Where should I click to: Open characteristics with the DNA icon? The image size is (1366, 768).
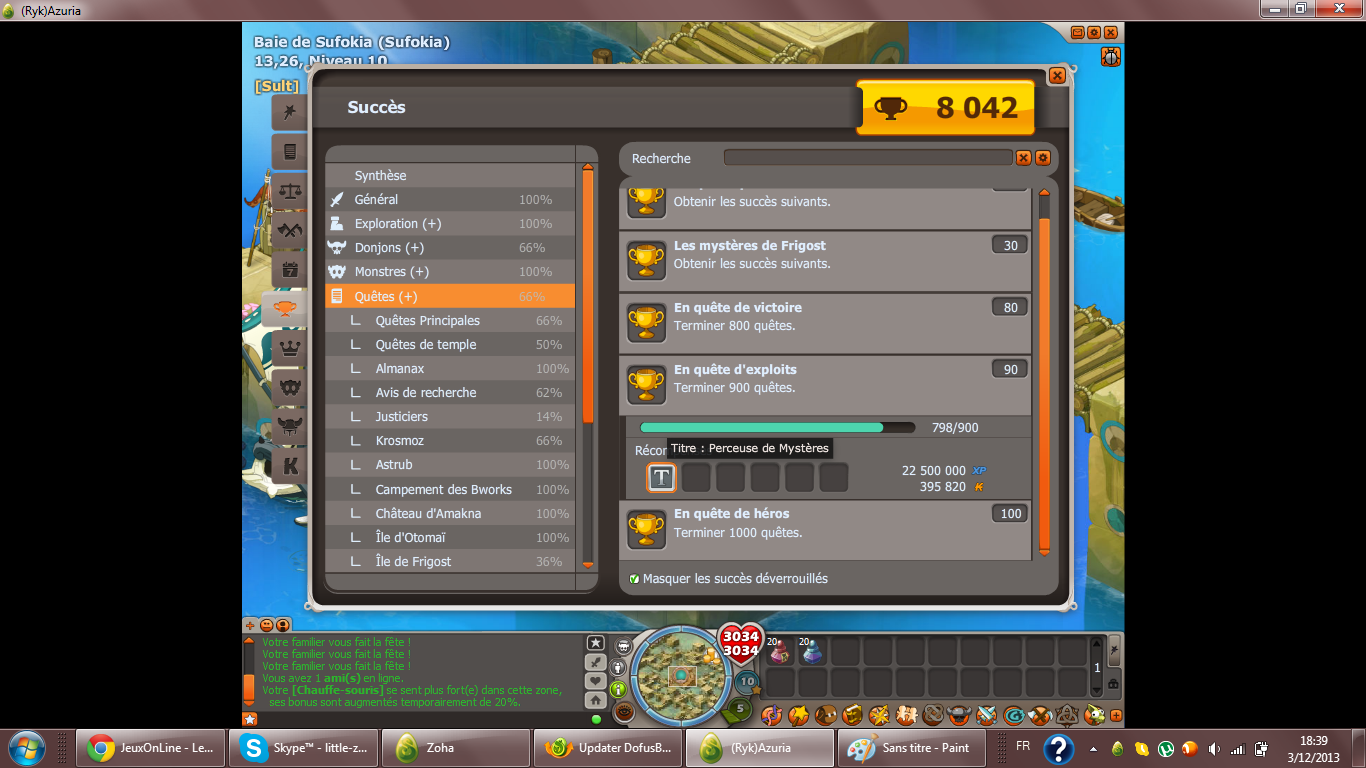[x=771, y=716]
